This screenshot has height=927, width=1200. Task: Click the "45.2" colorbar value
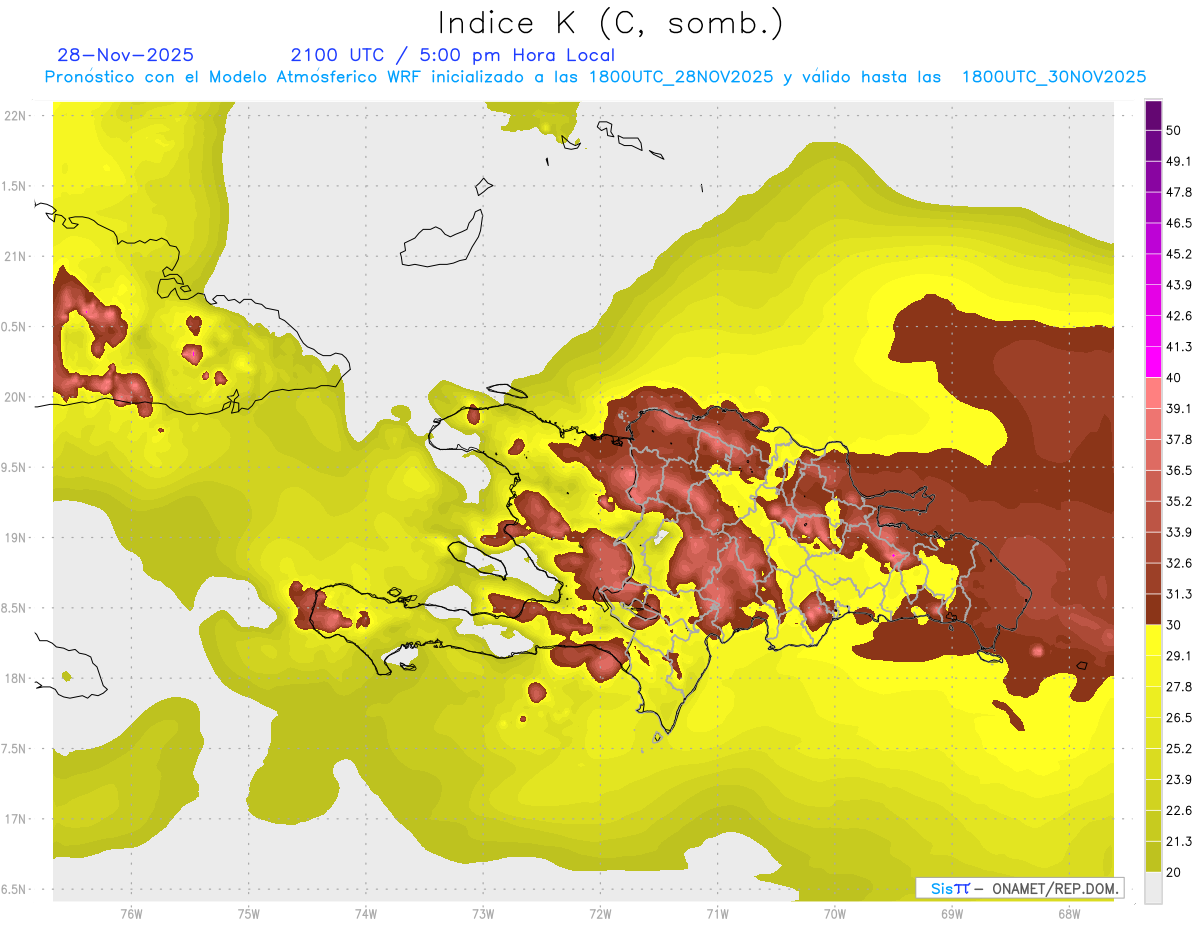(1179, 254)
